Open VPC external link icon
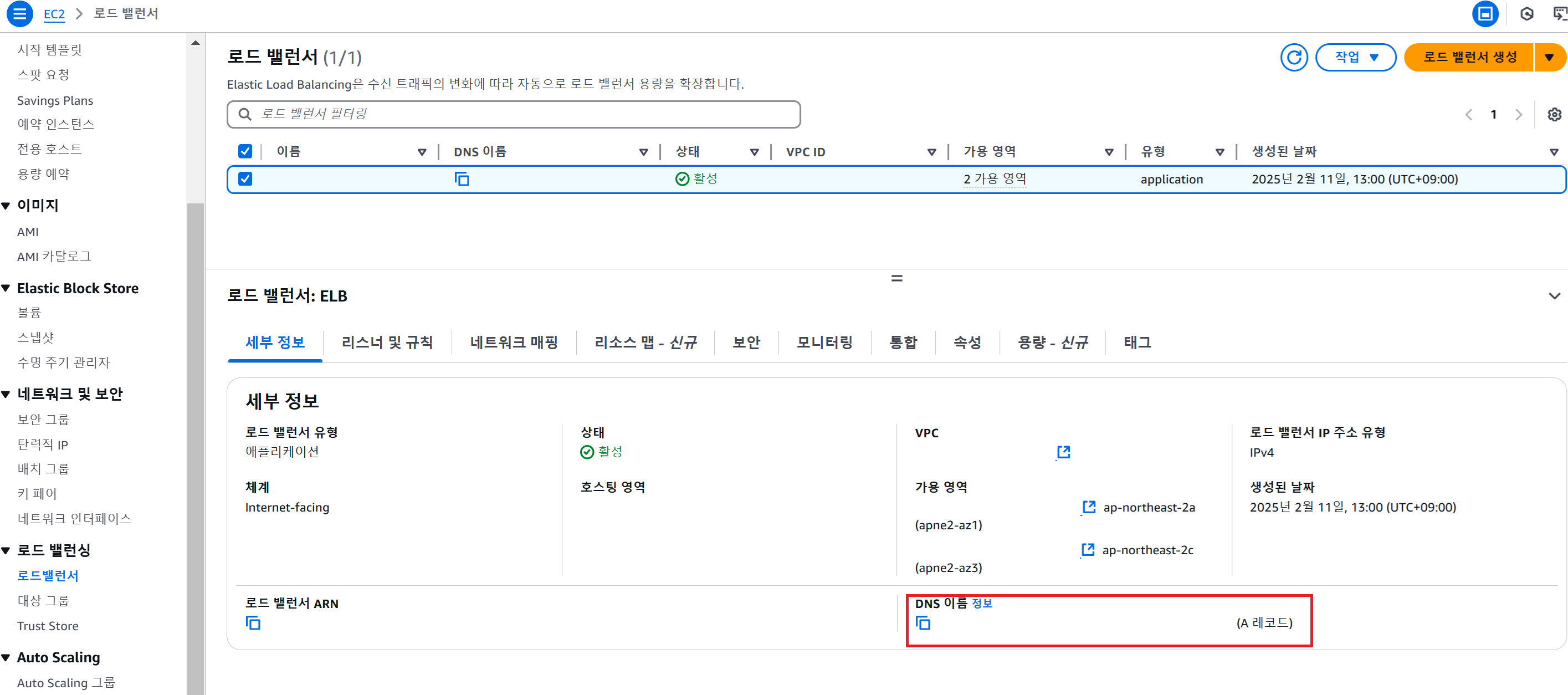Screen dimensions: 1568x695 pyautogui.click(x=1063, y=452)
